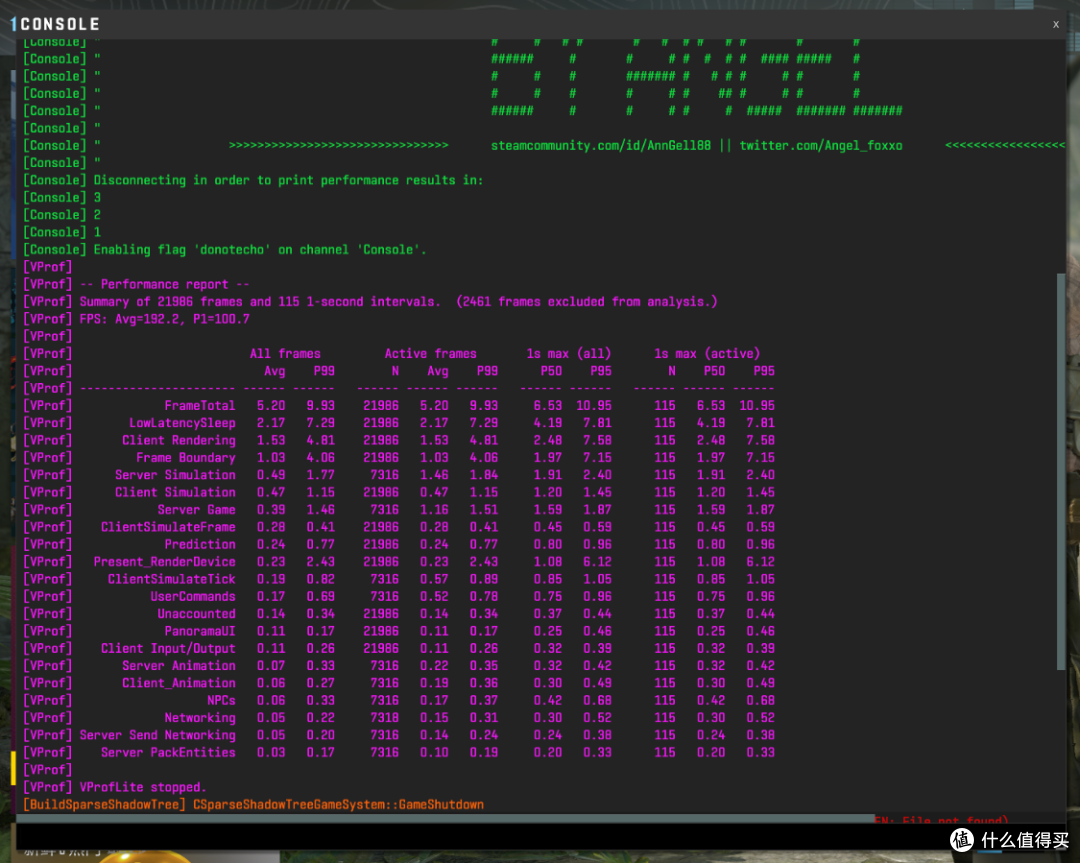The image size is (1080, 863).
Task: Click the LowLatencySleep row label
Action: tap(182, 423)
